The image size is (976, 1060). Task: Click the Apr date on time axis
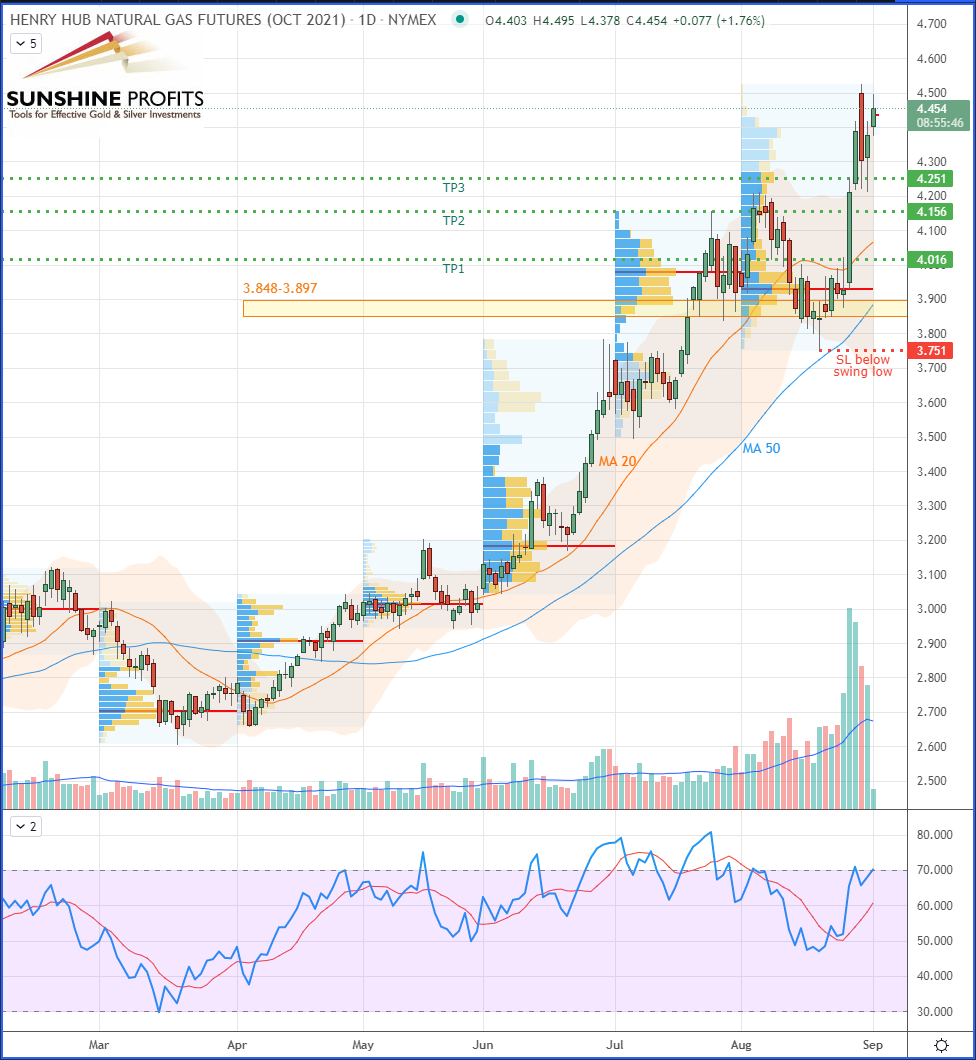click(237, 1045)
